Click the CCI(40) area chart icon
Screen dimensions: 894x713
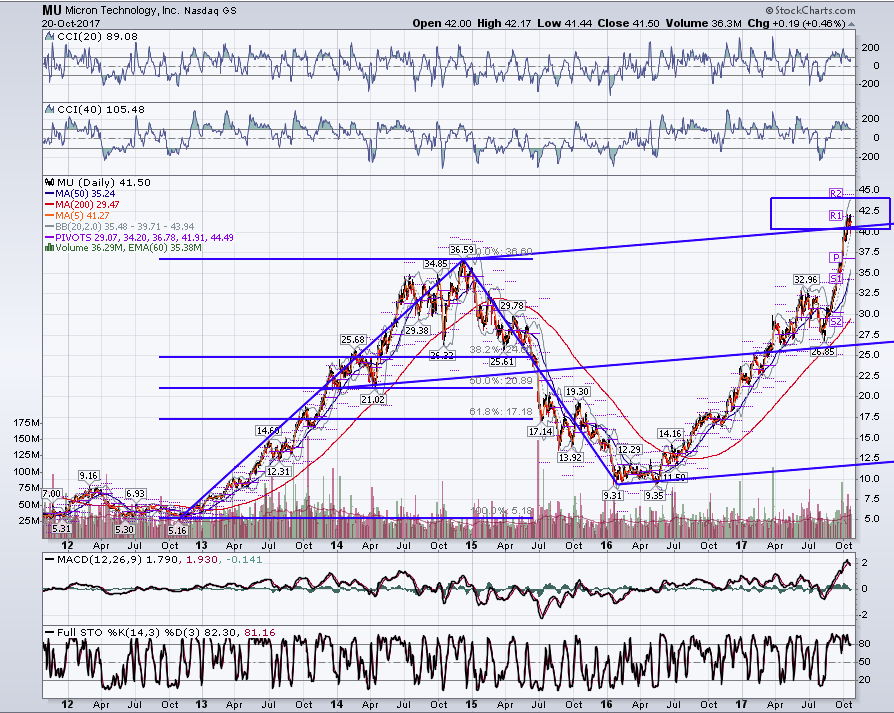[50, 109]
